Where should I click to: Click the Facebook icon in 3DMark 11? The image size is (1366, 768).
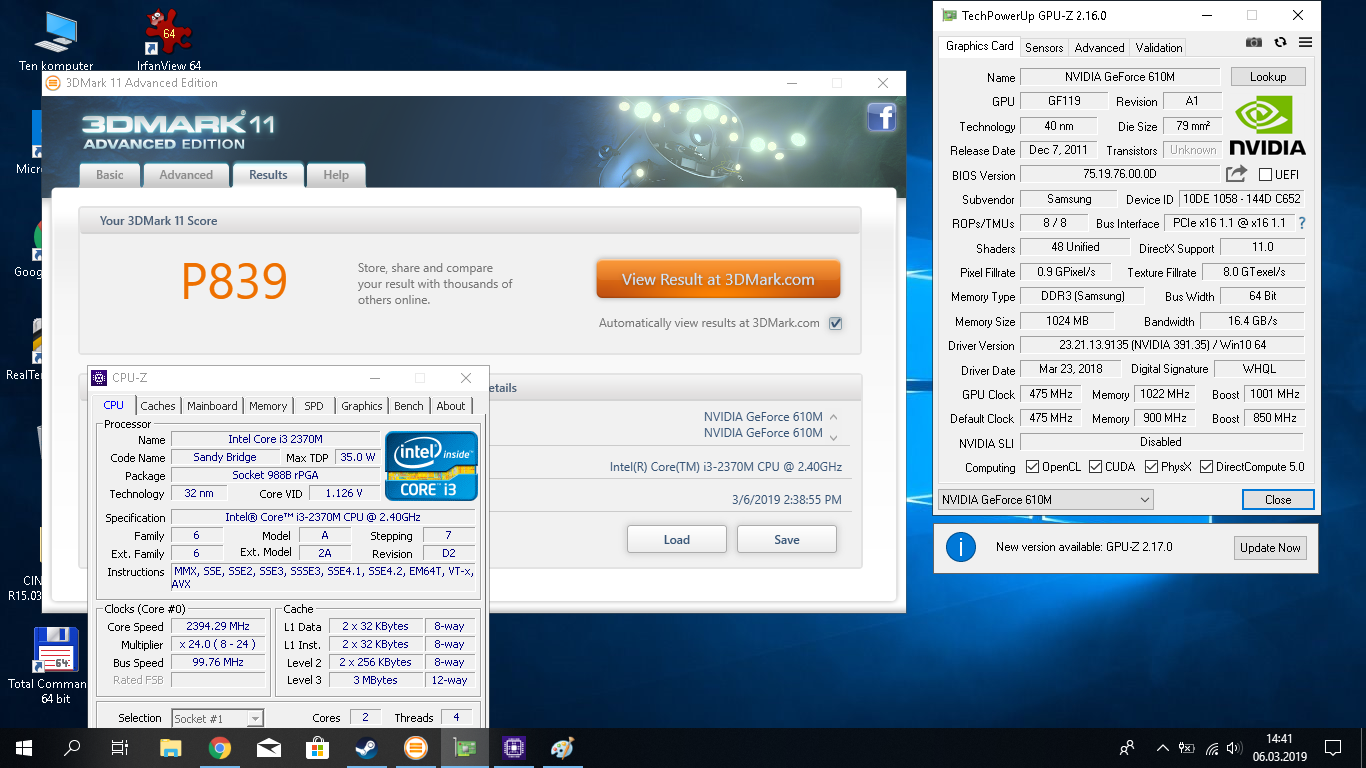[881, 118]
